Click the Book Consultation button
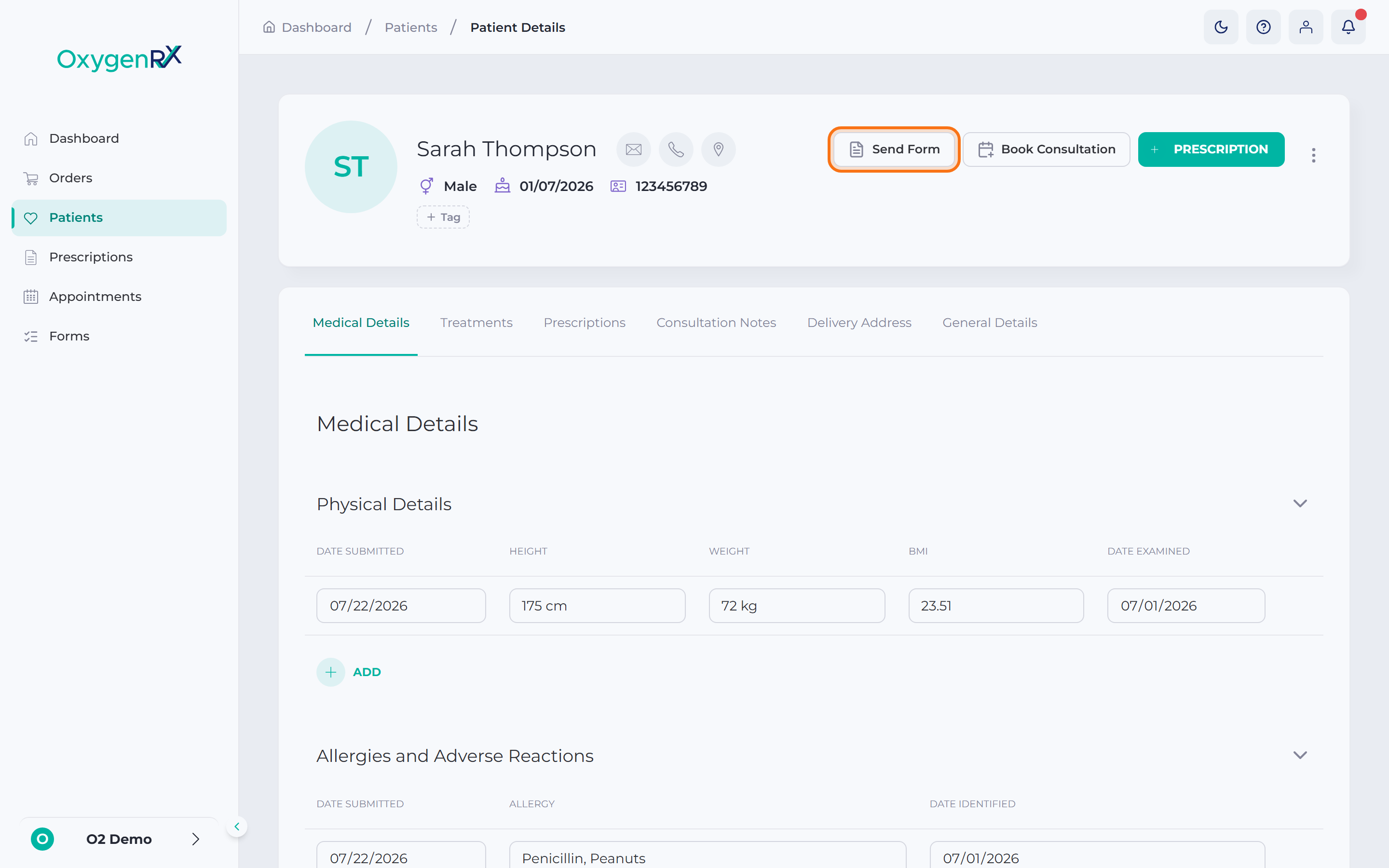Viewport: 1389px width, 868px height. [x=1047, y=149]
